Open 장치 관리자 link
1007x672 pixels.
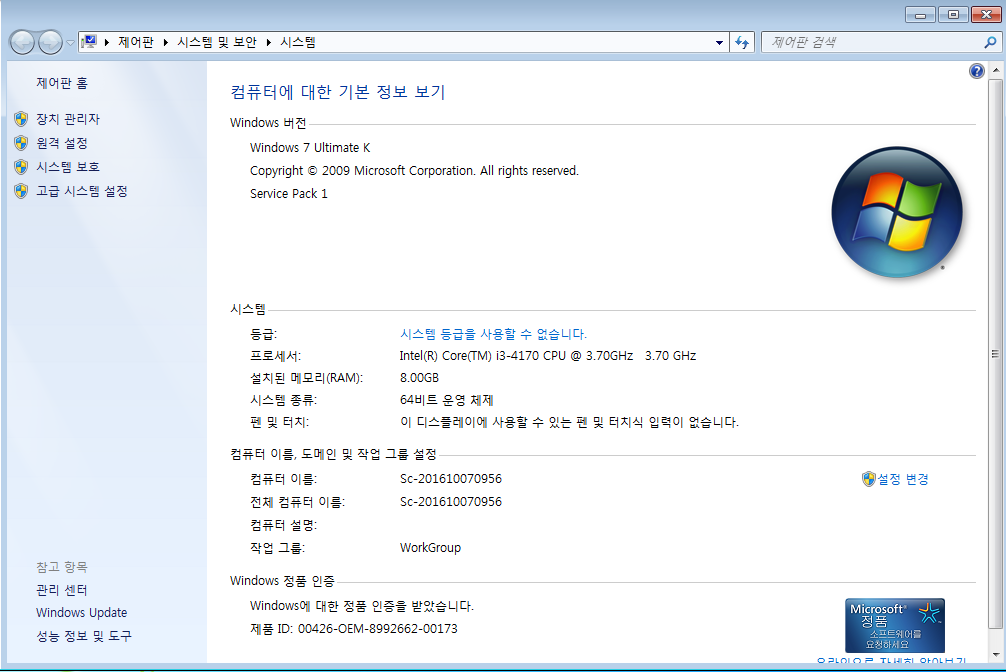(68, 119)
